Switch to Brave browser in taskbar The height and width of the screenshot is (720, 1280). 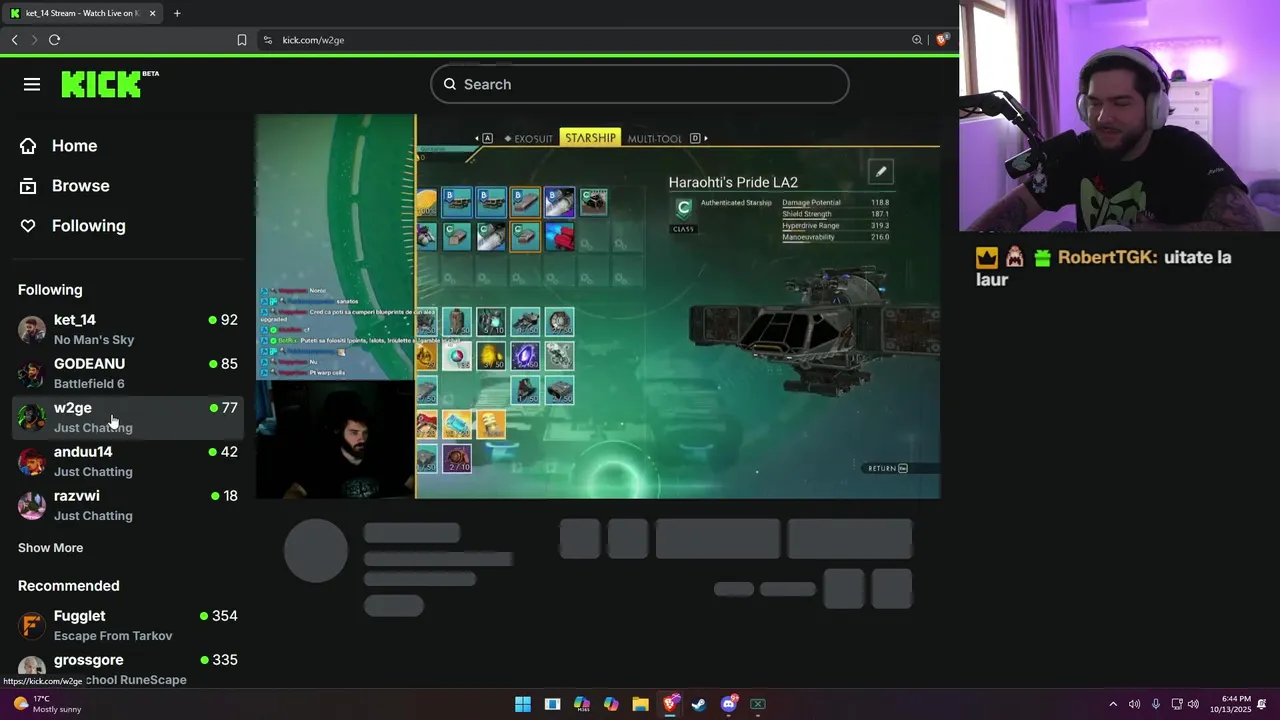coord(670,704)
